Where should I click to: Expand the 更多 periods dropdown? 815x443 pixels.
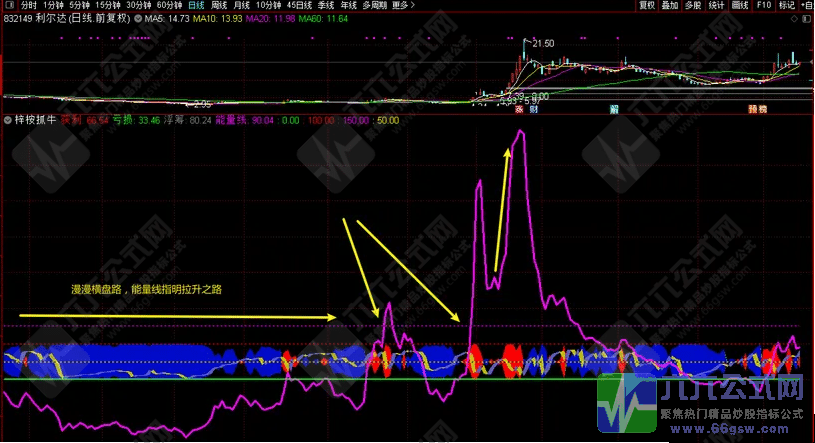(x=401, y=5)
